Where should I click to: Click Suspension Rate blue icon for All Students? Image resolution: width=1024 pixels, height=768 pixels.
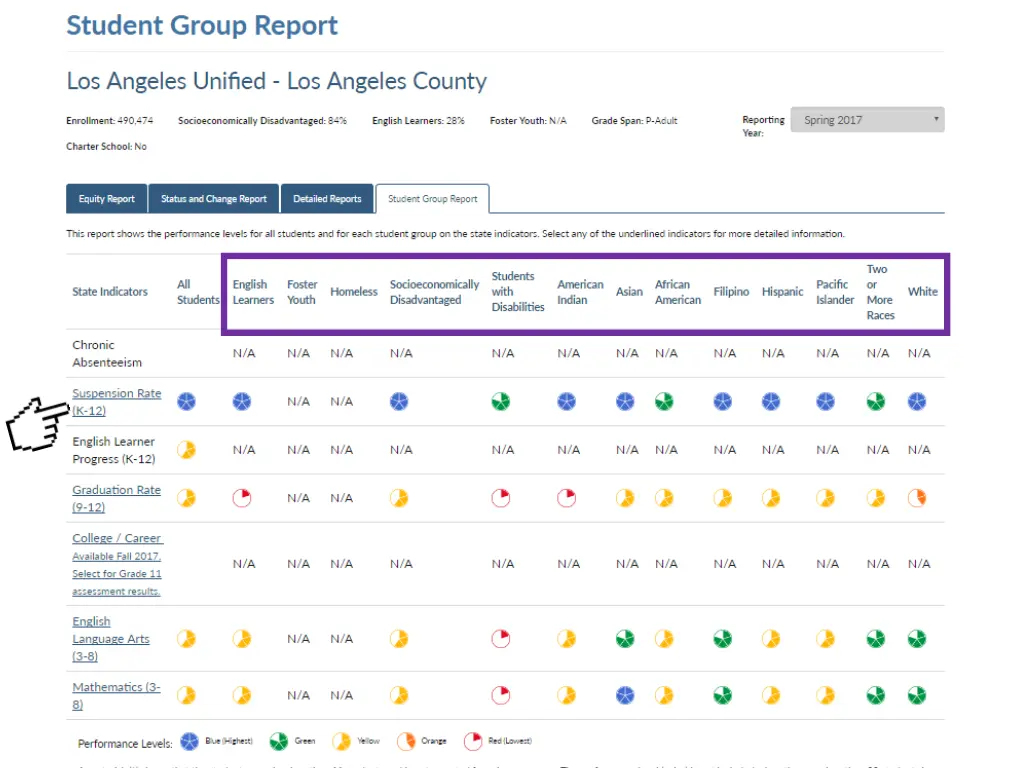pyautogui.click(x=187, y=401)
